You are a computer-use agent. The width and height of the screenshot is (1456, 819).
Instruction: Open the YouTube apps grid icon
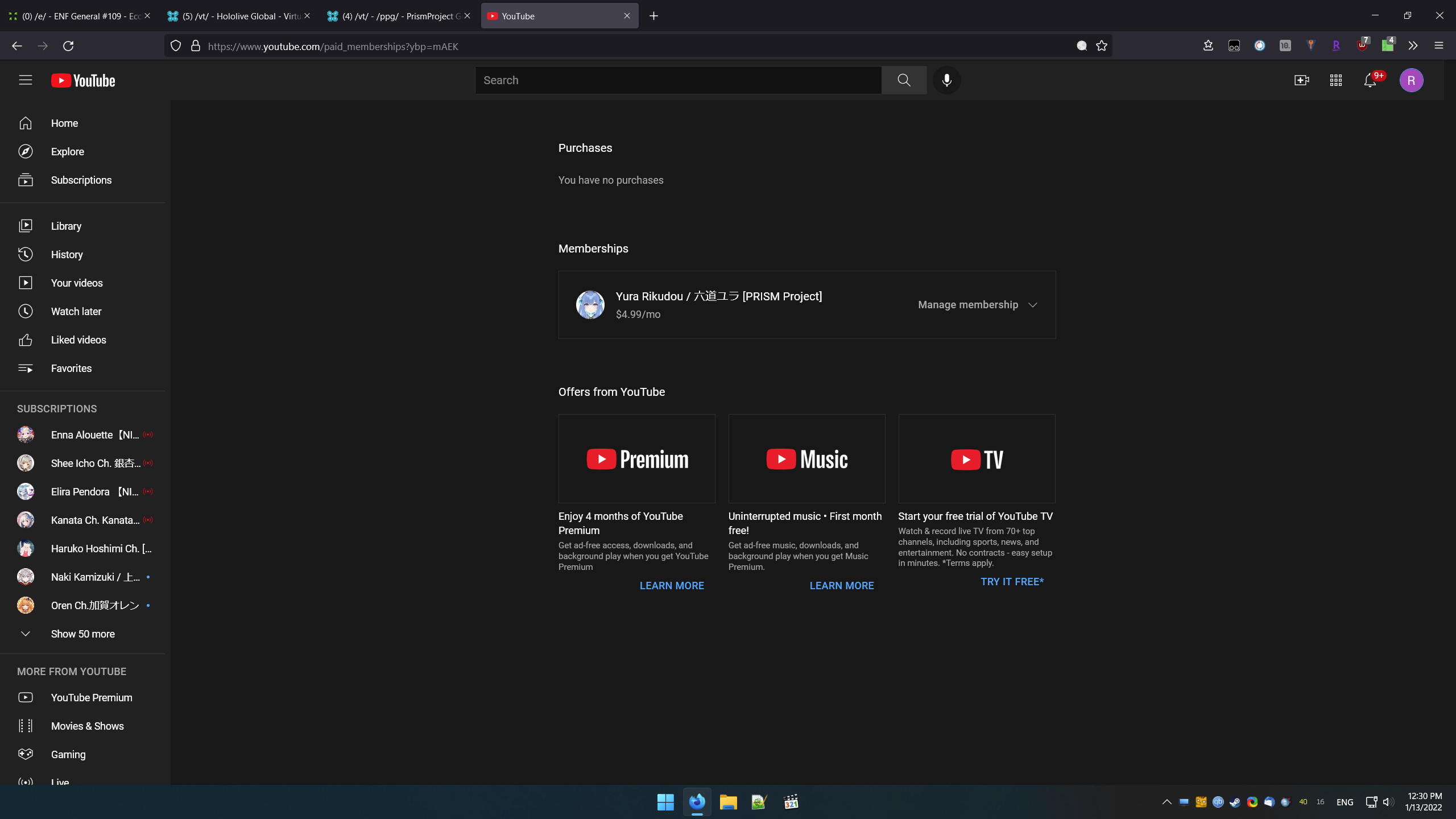point(1335,80)
